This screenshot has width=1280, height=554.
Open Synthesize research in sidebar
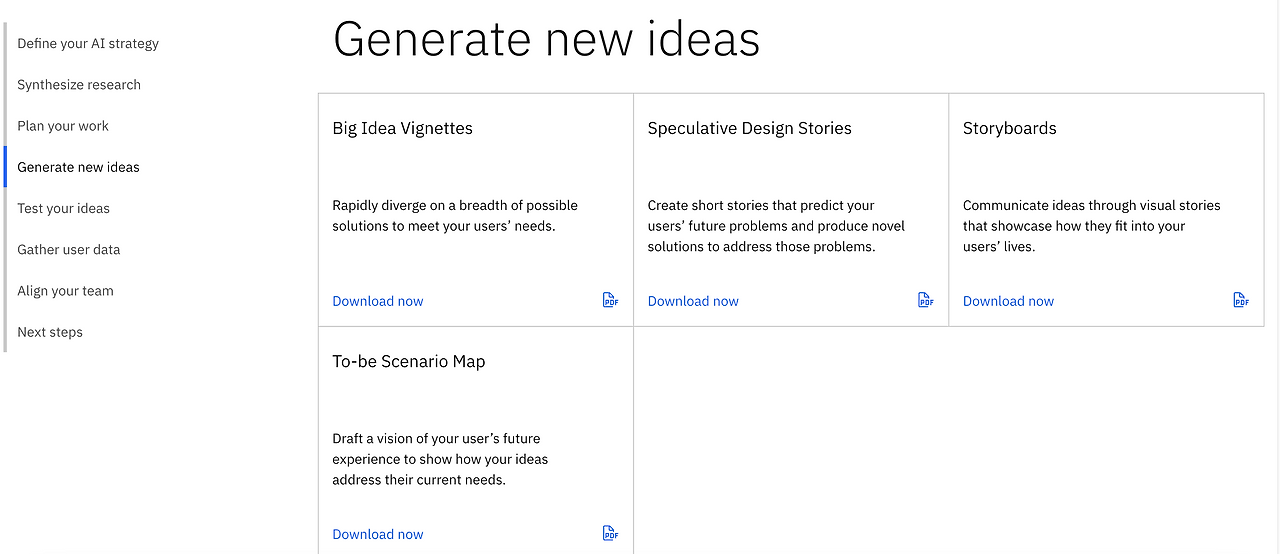tap(79, 85)
